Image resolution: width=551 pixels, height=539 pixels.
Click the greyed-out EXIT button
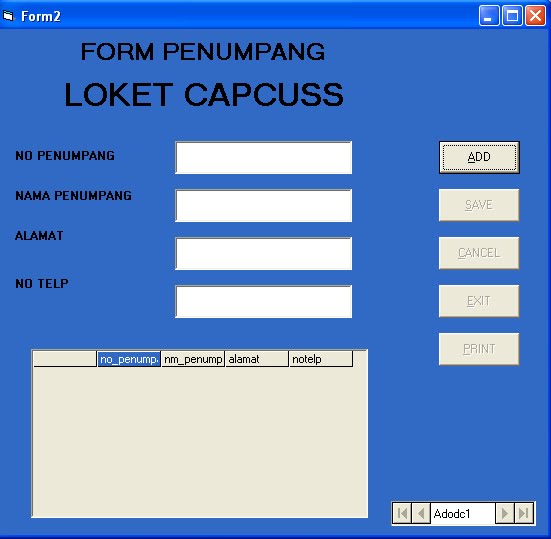click(x=479, y=301)
